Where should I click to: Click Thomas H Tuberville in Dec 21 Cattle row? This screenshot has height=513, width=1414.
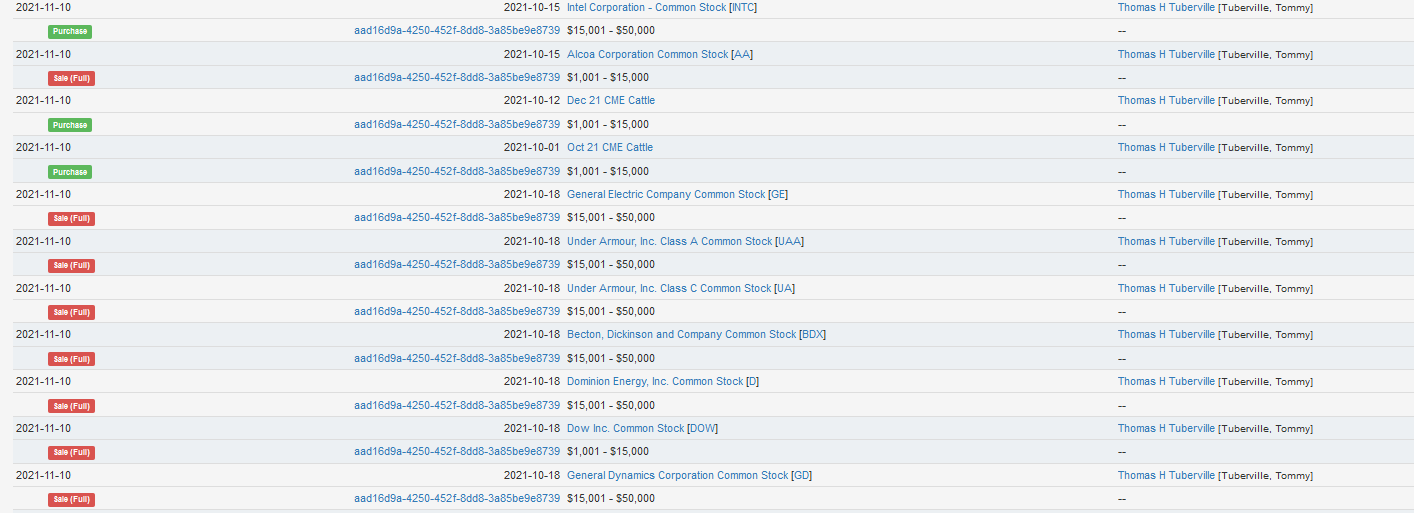pyautogui.click(x=1166, y=100)
